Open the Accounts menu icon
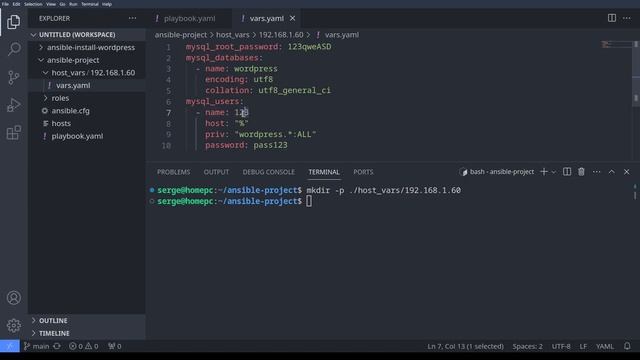The image size is (640, 360). pos(13,298)
